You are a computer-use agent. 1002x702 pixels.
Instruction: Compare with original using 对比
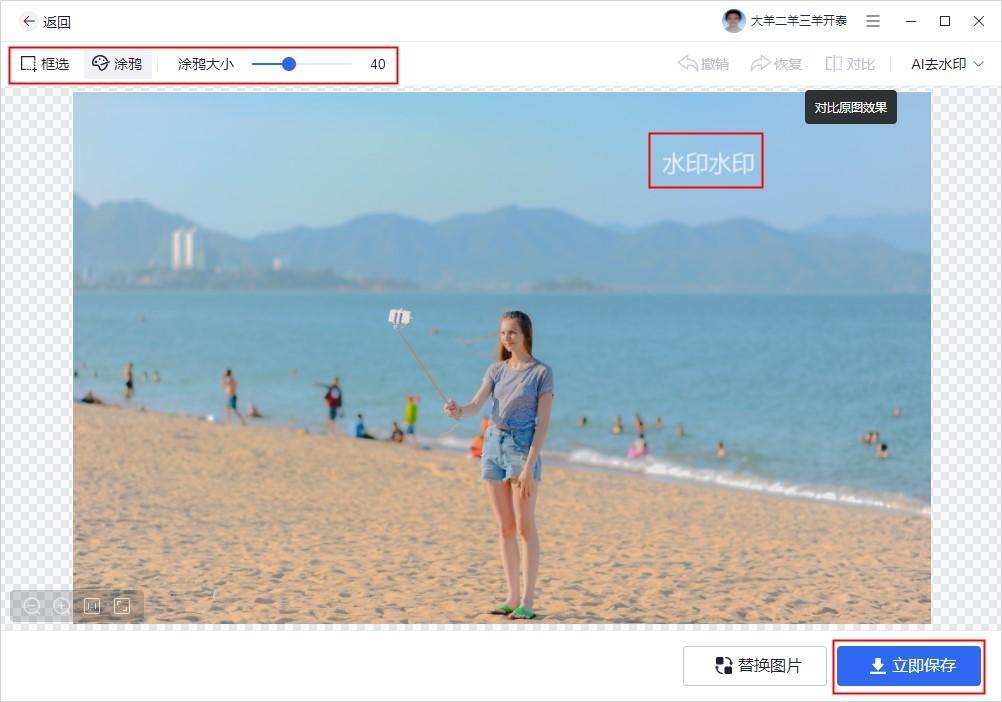850,64
